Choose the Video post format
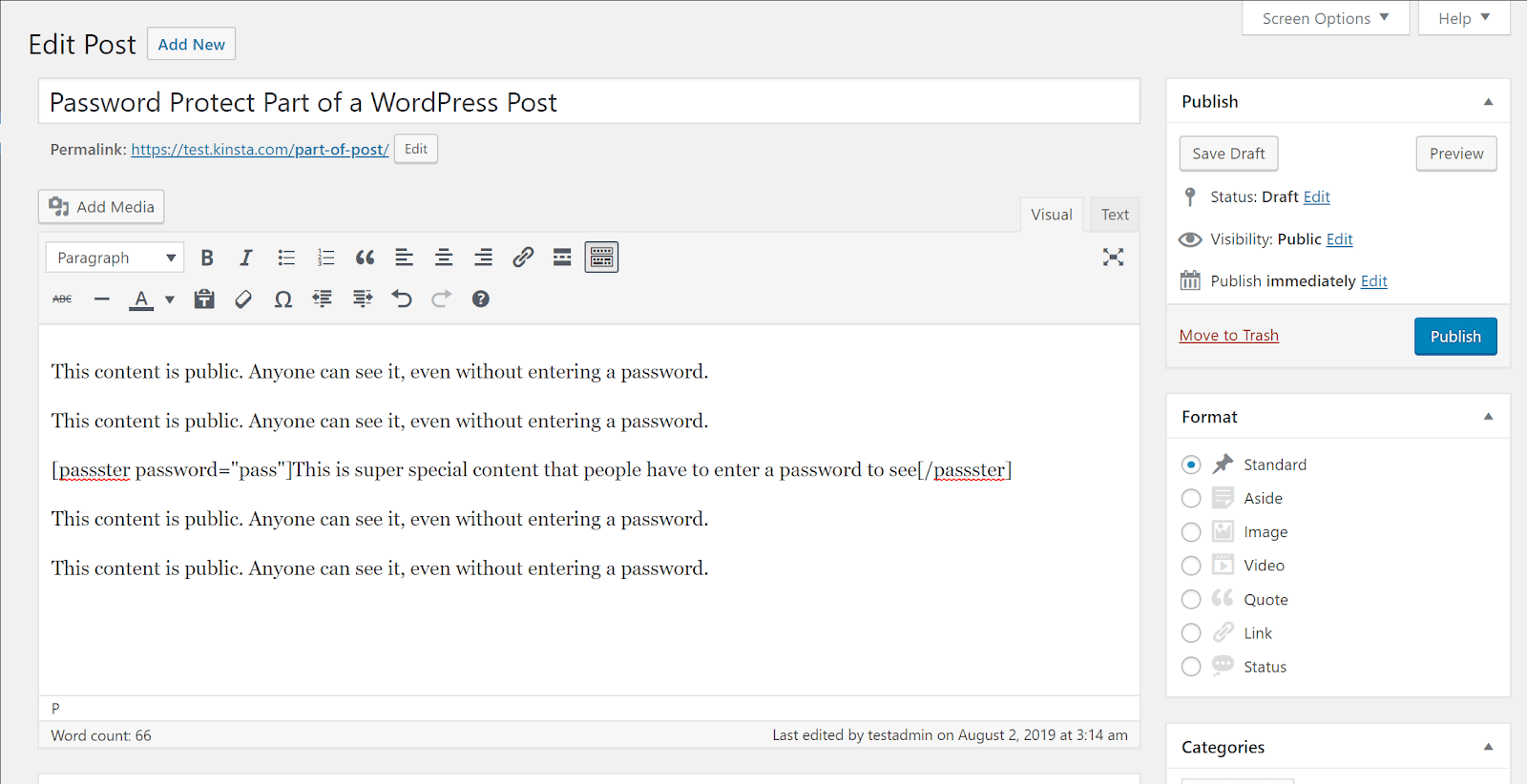 pyautogui.click(x=1191, y=566)
